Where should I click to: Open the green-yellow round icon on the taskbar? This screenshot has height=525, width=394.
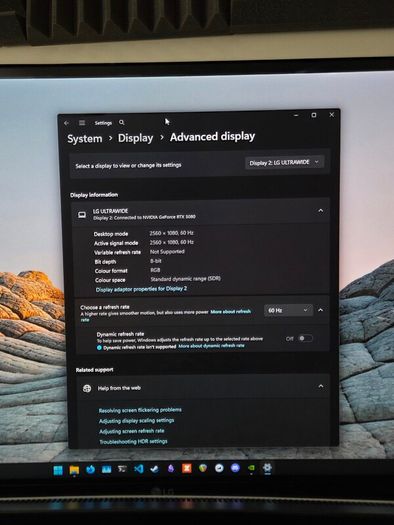coord(203,468)
